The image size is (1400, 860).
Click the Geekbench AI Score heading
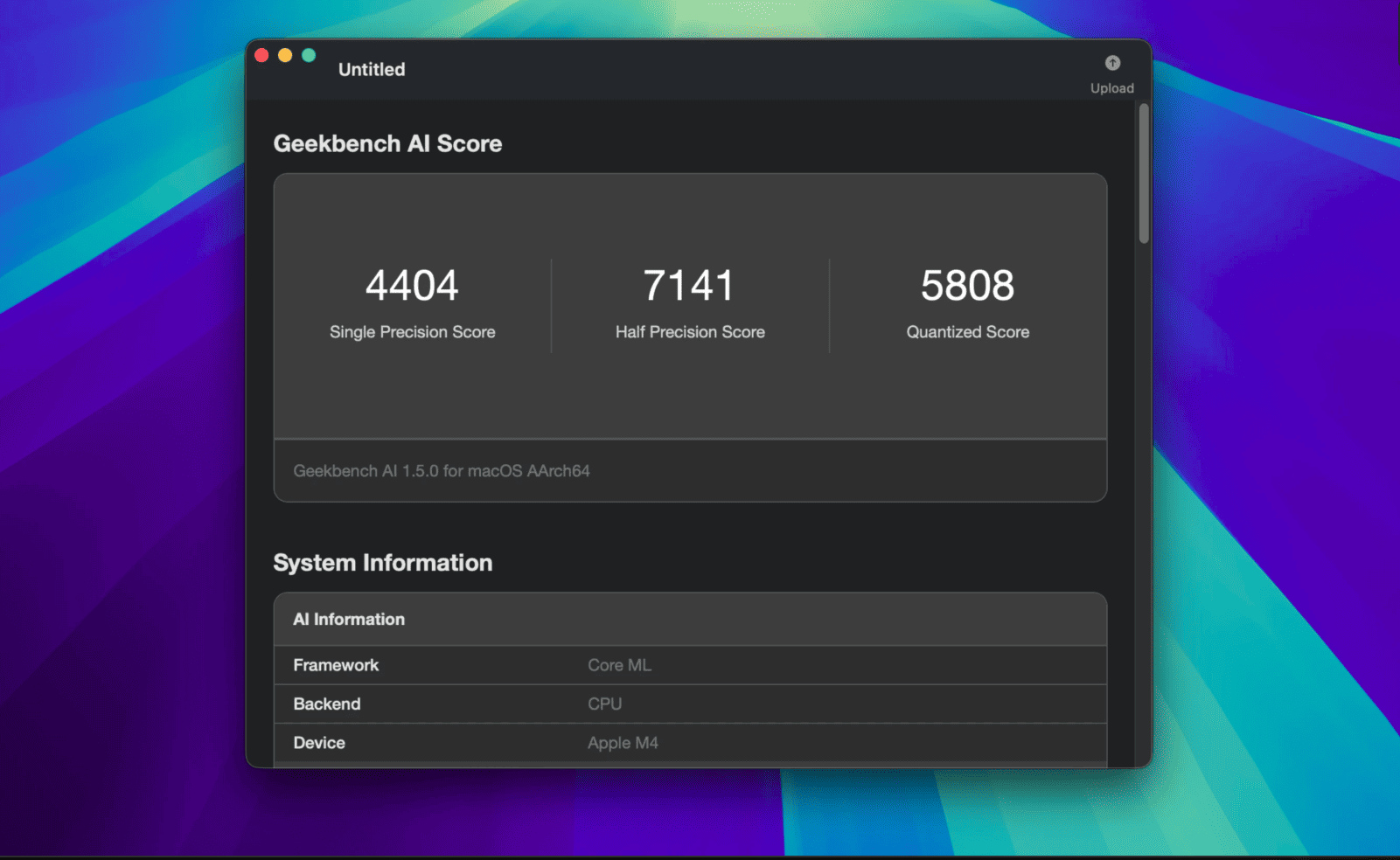[387, 143]
